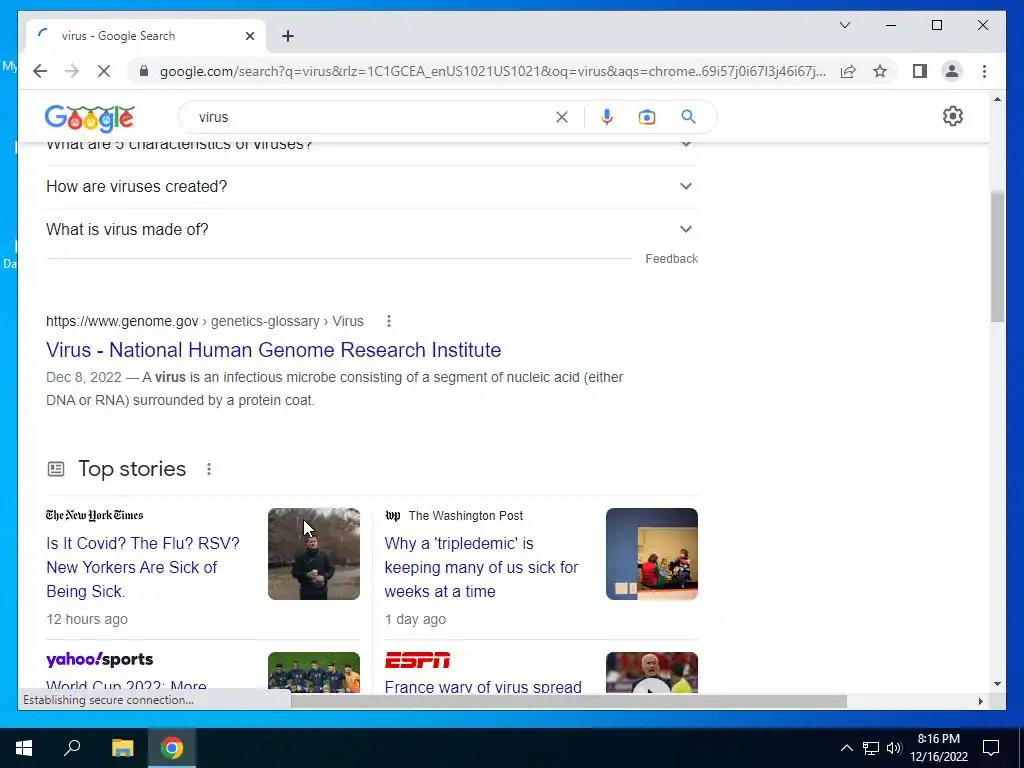Open the Washington Post story thumbnail
This screenshot has width=1024, height=768.
click(652, 554)
